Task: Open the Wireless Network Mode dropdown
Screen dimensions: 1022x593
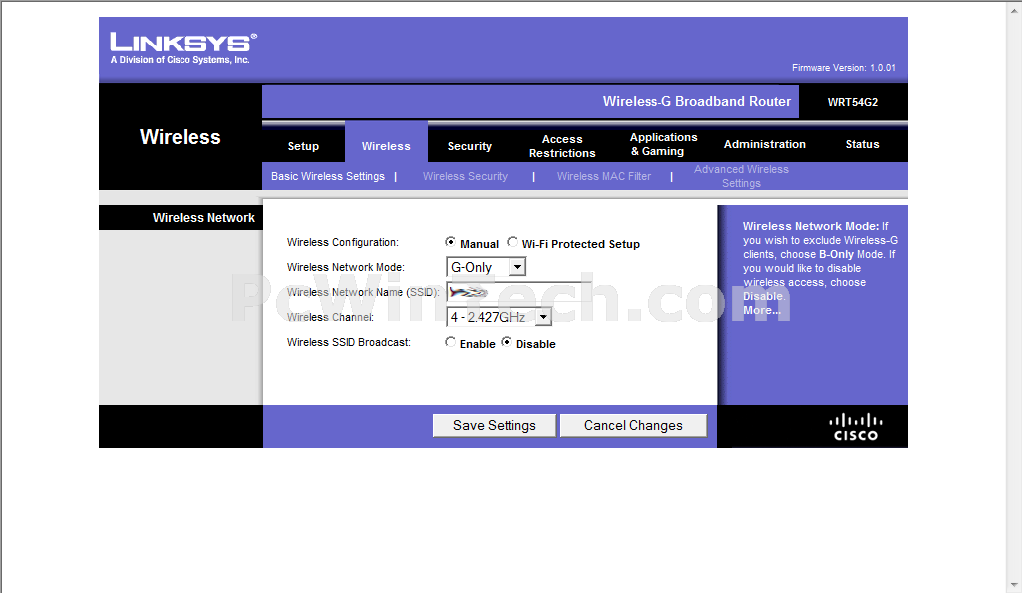Action: (x=486, y=267)
